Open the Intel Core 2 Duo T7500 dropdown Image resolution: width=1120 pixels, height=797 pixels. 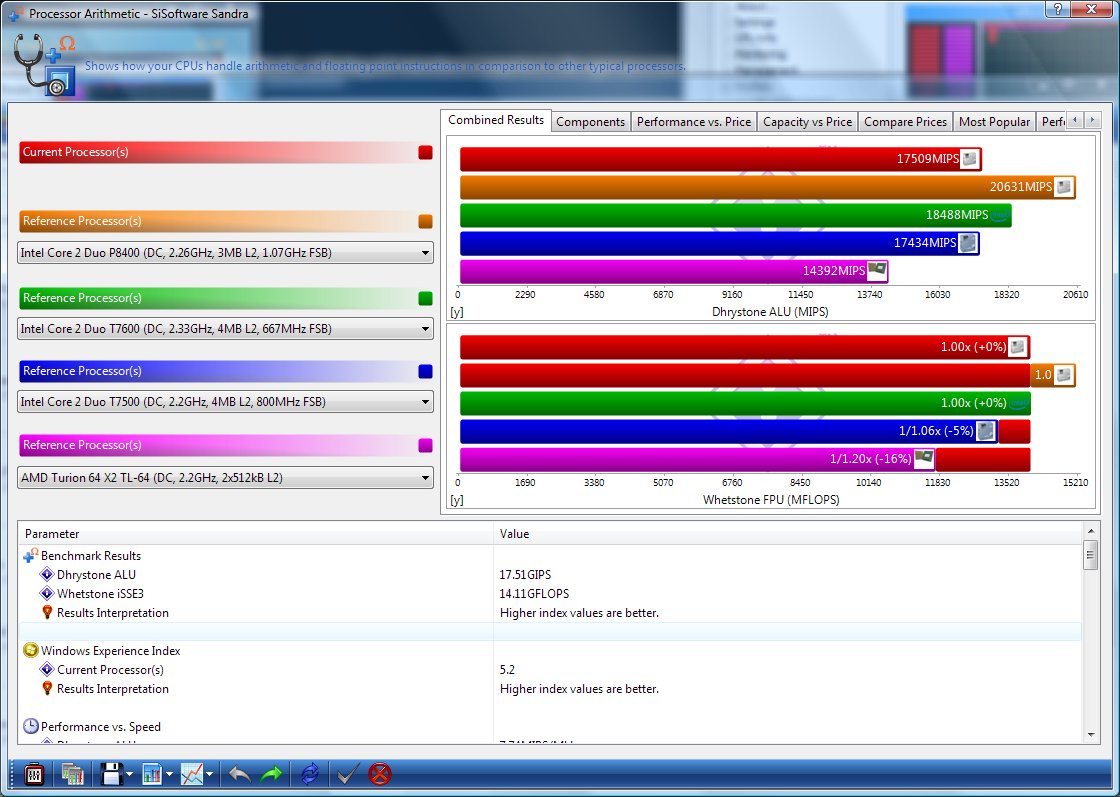point(225,401)
